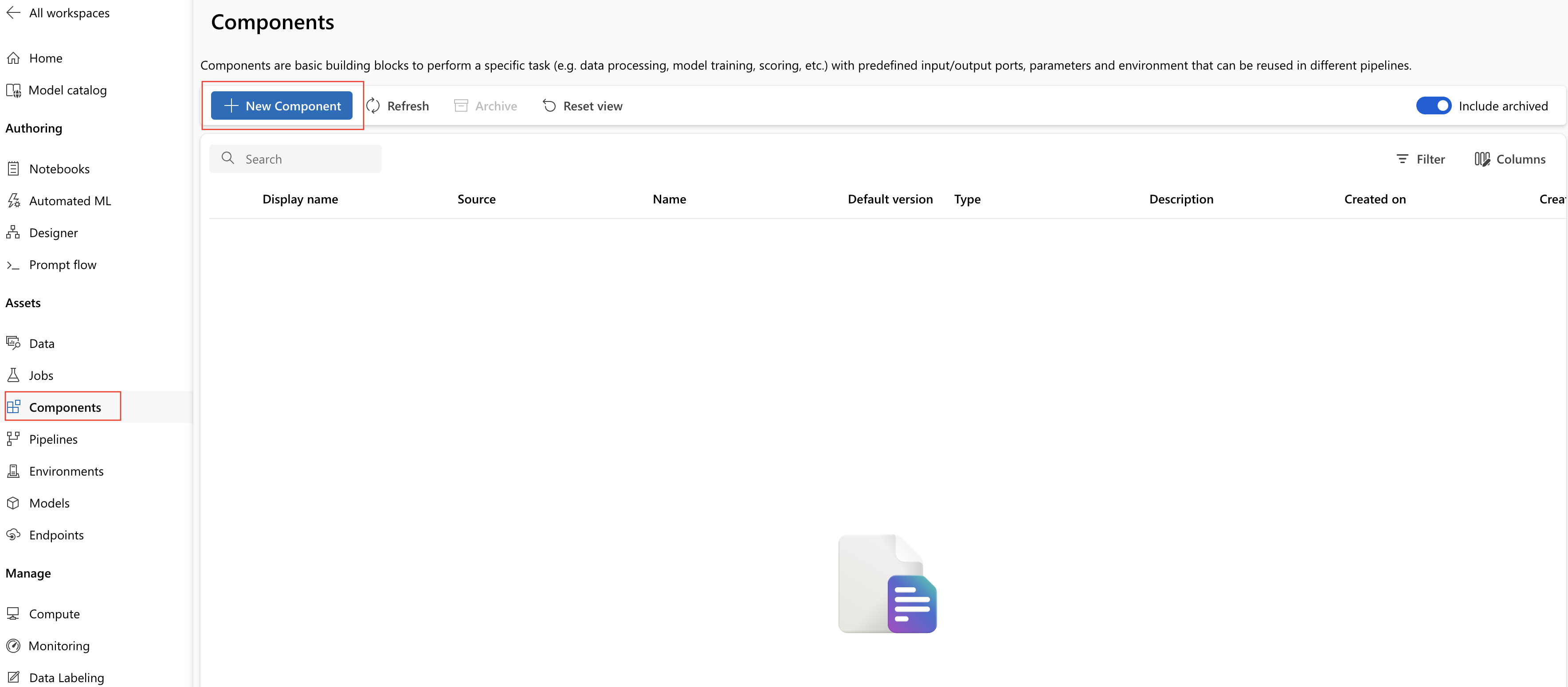Open the Filter options
1568x687 pixels.
point(1420,160)
